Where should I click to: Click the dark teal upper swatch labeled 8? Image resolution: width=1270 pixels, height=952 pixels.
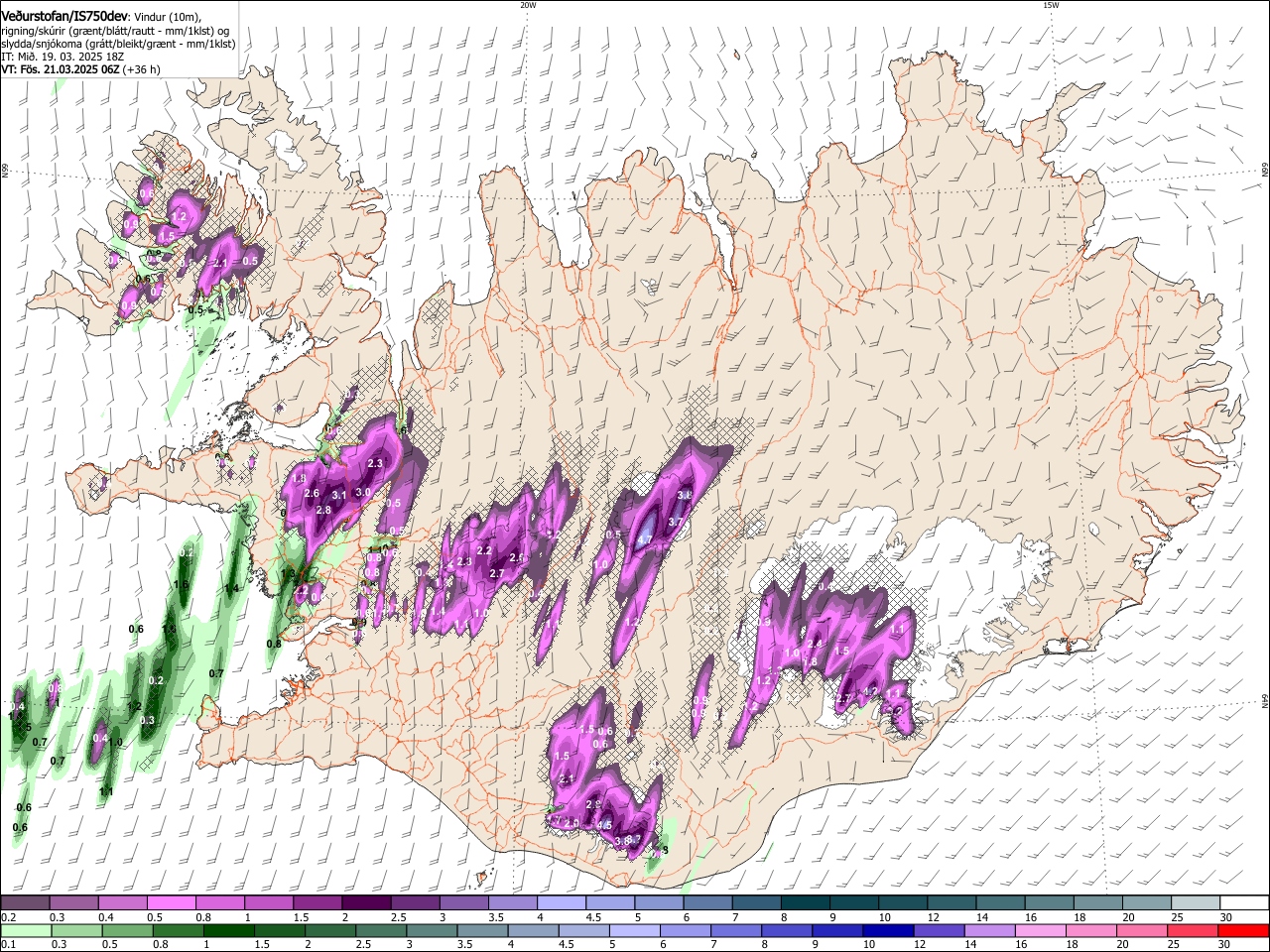(x=805, y=903)
